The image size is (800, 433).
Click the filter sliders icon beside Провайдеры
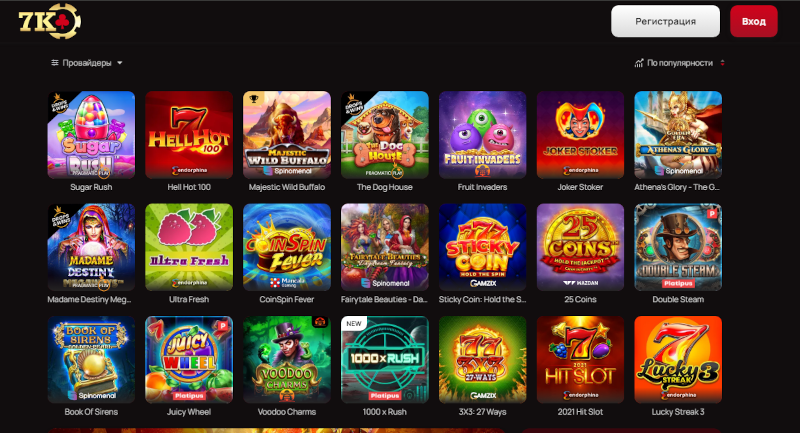[55, 63]
